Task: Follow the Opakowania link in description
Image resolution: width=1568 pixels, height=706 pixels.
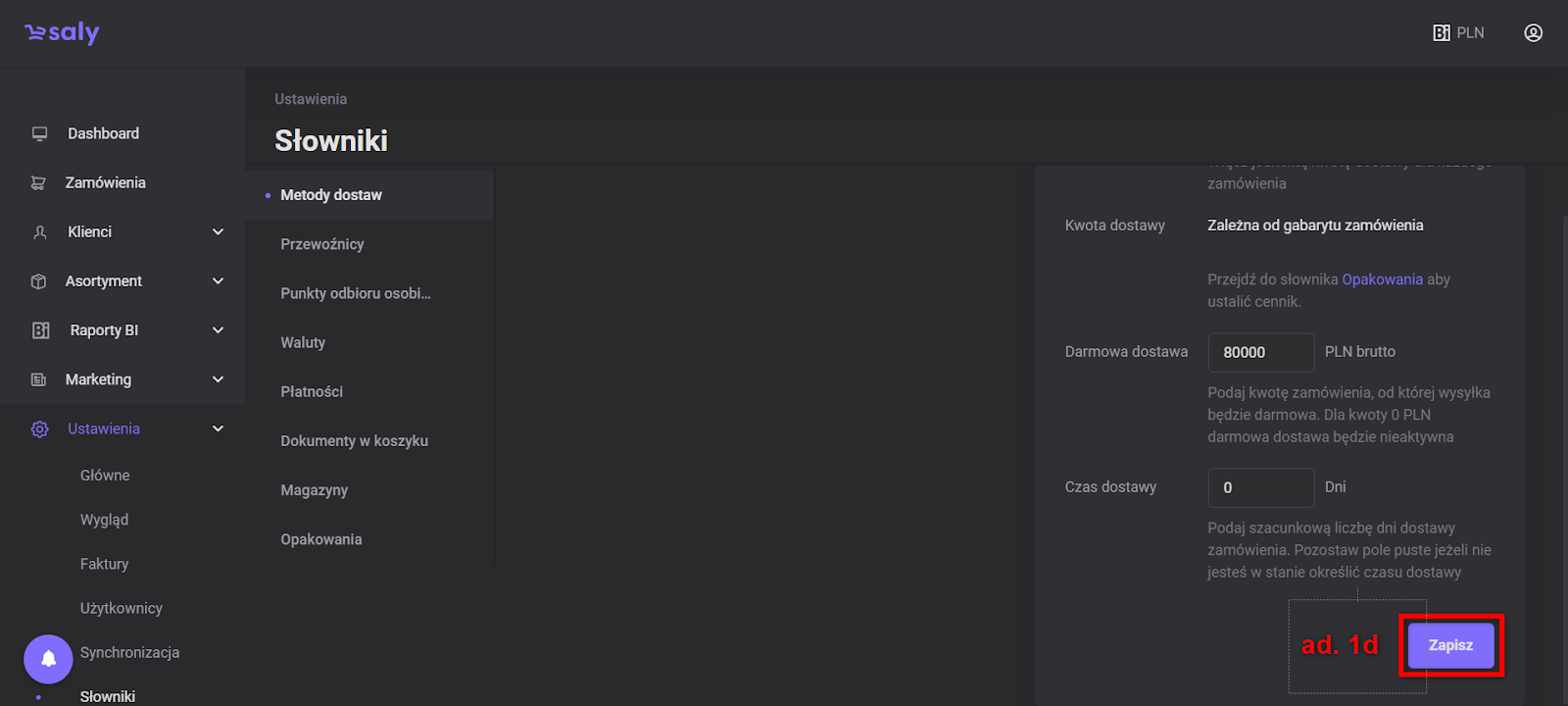Action: (1382, 279)
